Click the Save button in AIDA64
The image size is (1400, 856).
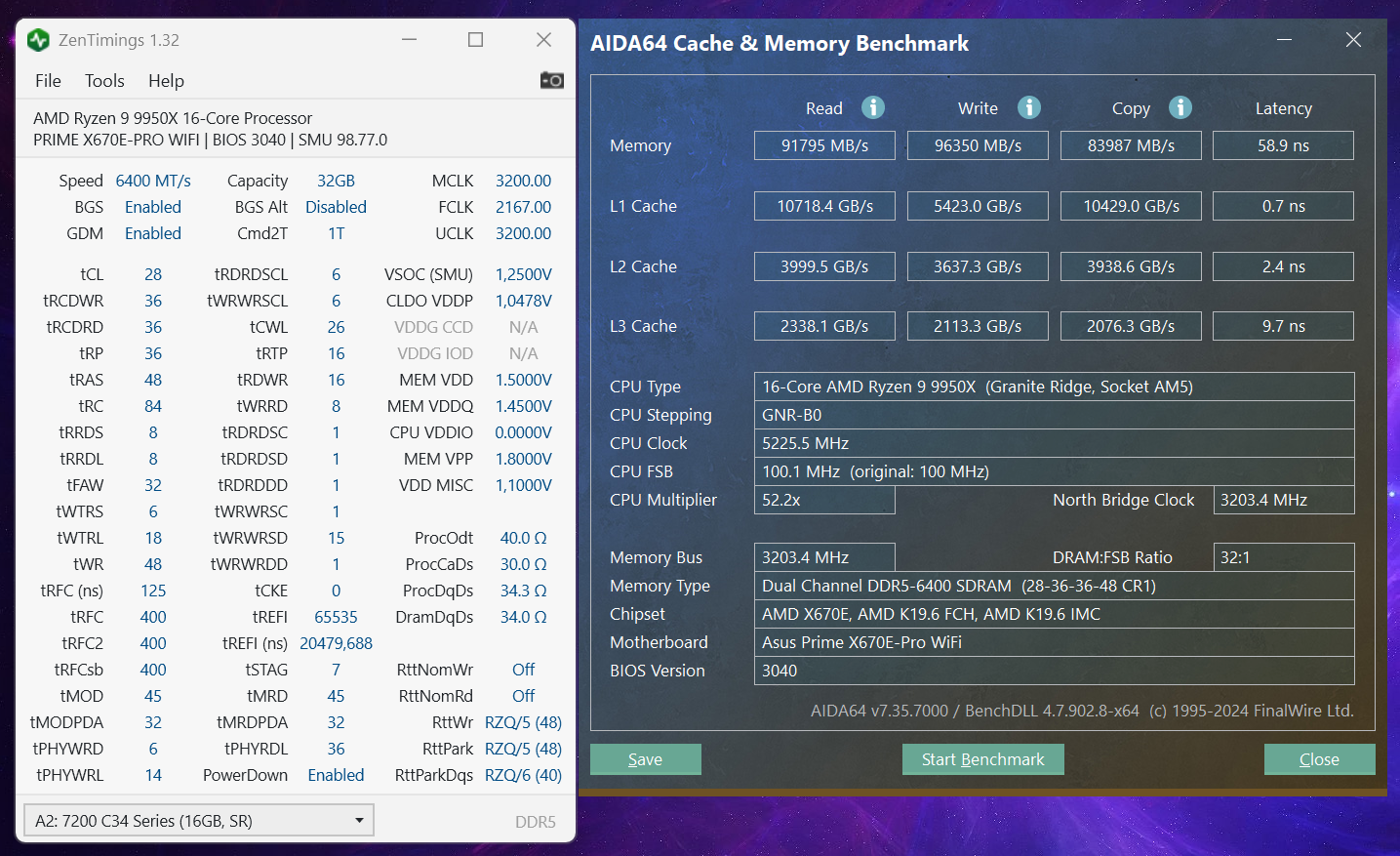pos(645,759)
